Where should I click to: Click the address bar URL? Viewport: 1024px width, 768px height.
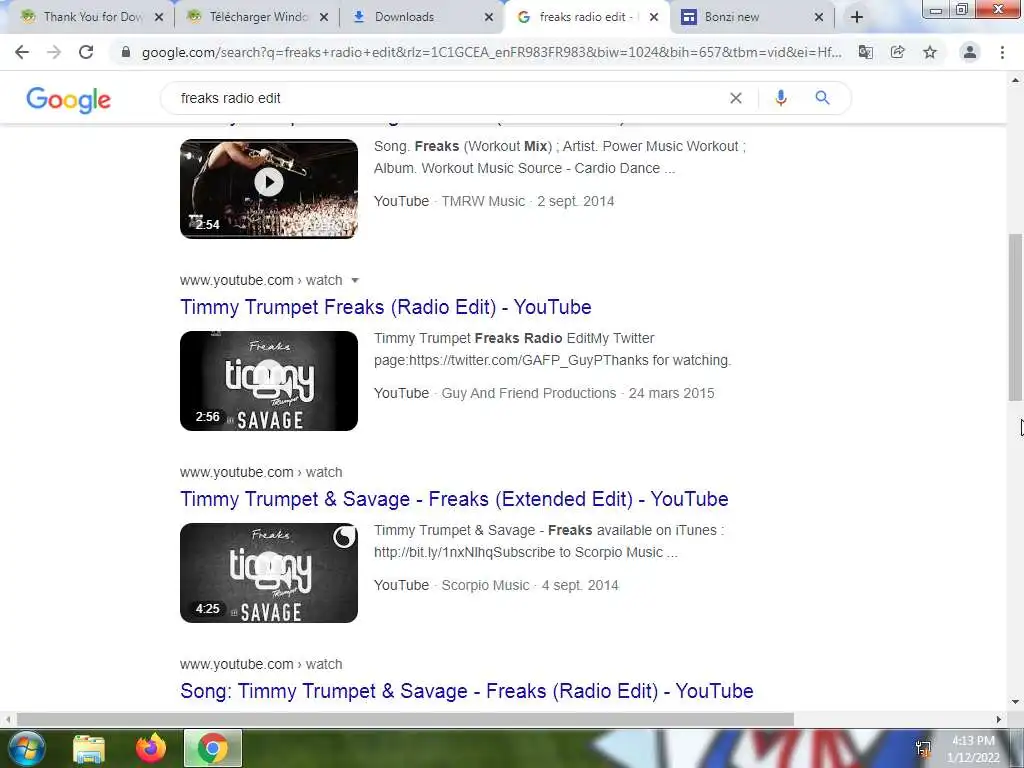click(491, 52)
